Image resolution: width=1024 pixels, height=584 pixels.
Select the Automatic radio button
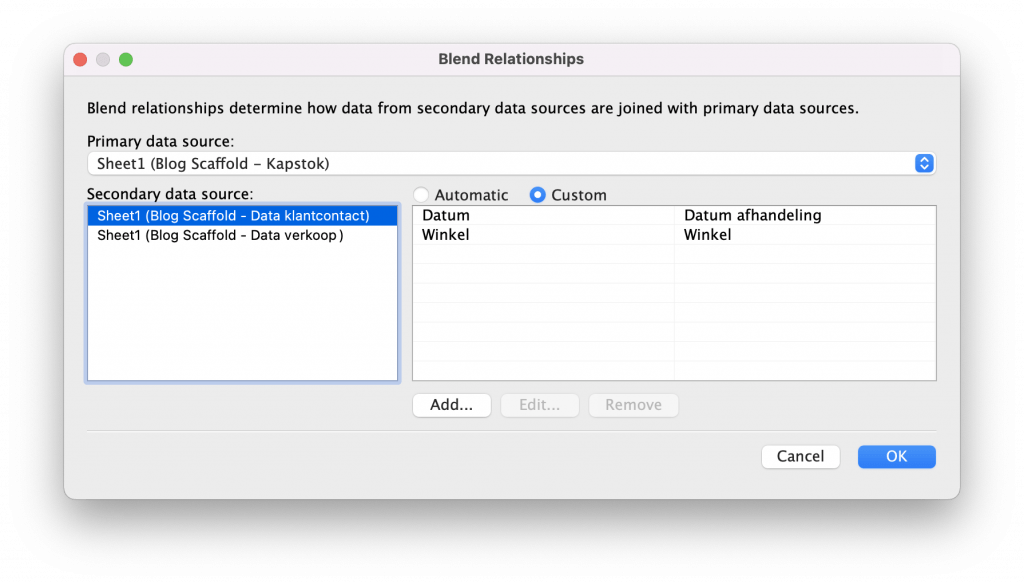point(422,195)
